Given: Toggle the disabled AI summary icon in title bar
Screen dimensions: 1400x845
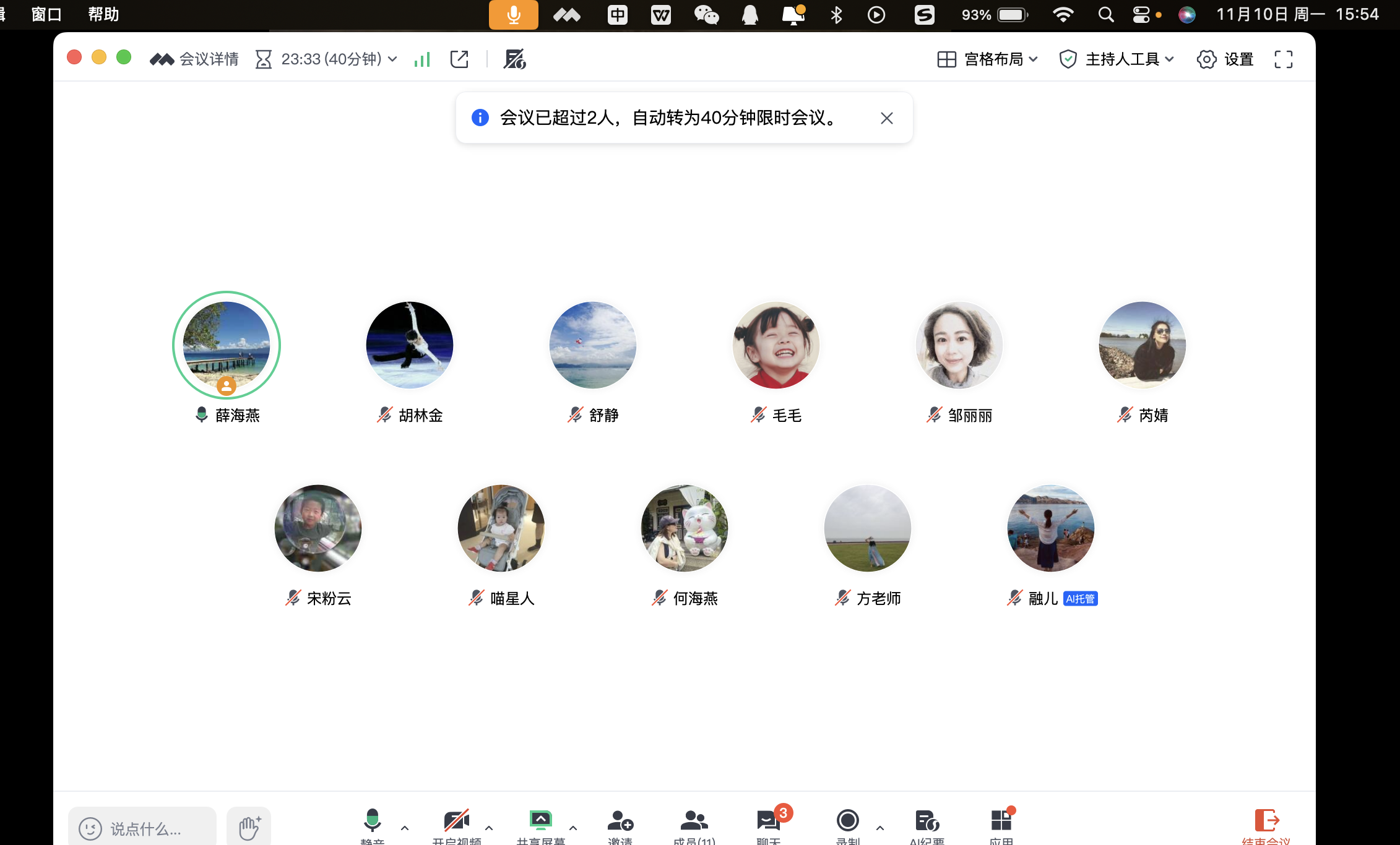Looking at the screenshot, I should tap(514, 59).
